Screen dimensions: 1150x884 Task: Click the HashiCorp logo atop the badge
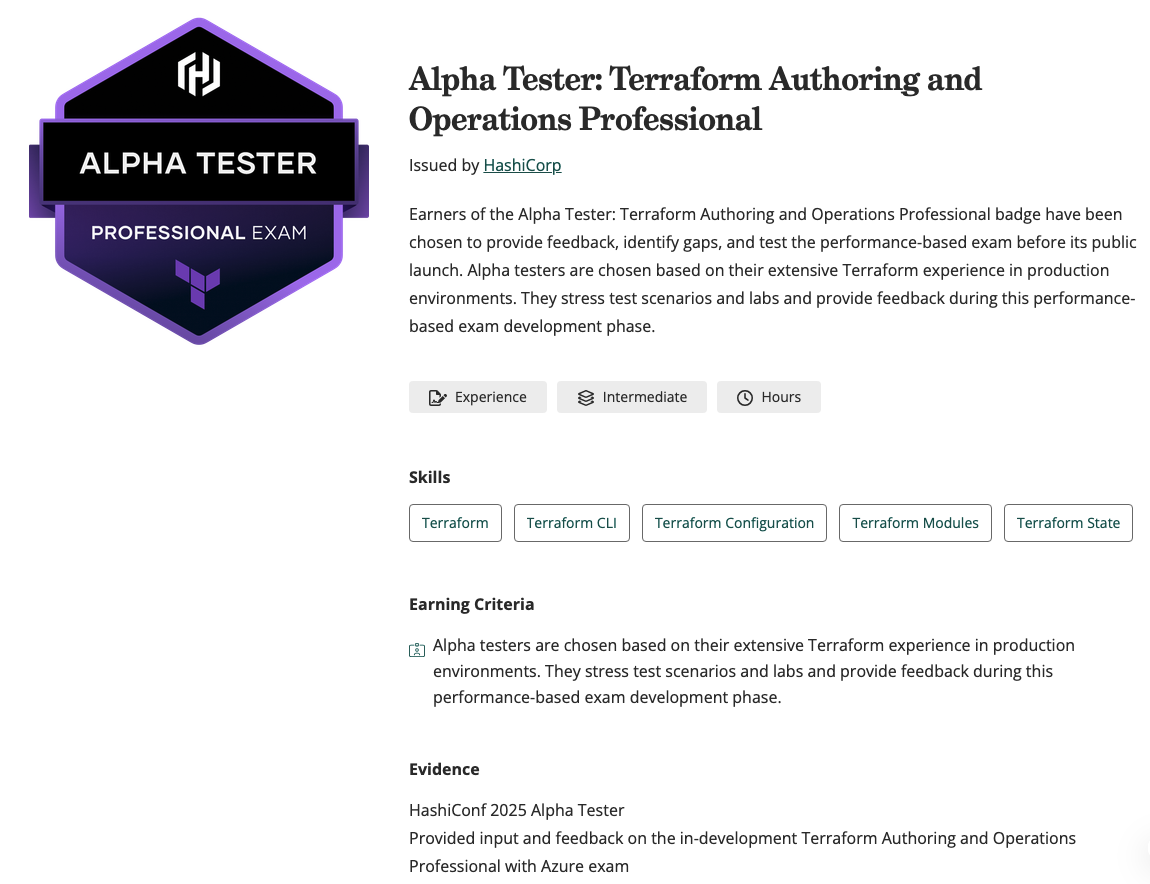click(198, 75)
